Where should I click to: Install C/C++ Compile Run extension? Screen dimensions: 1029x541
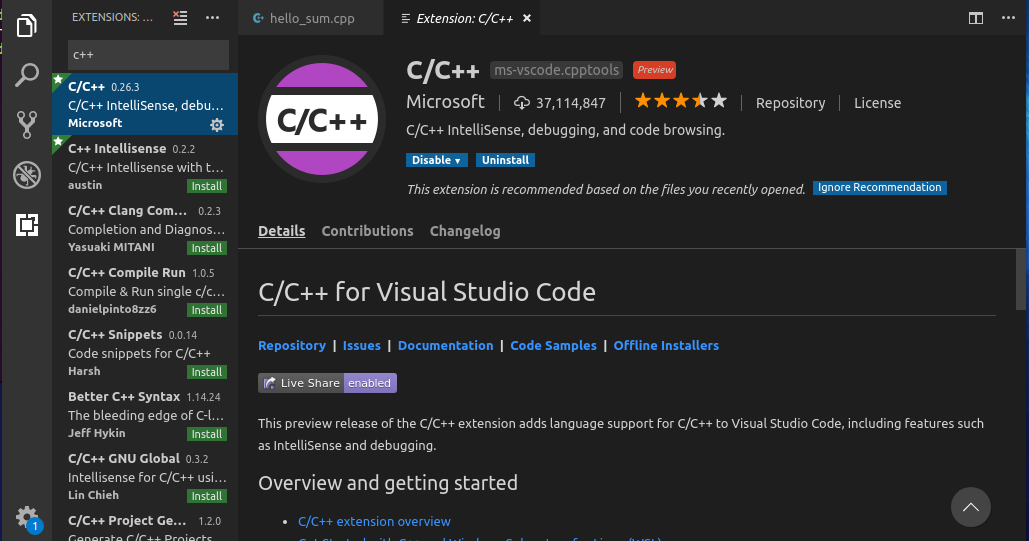tap(207, 310)
